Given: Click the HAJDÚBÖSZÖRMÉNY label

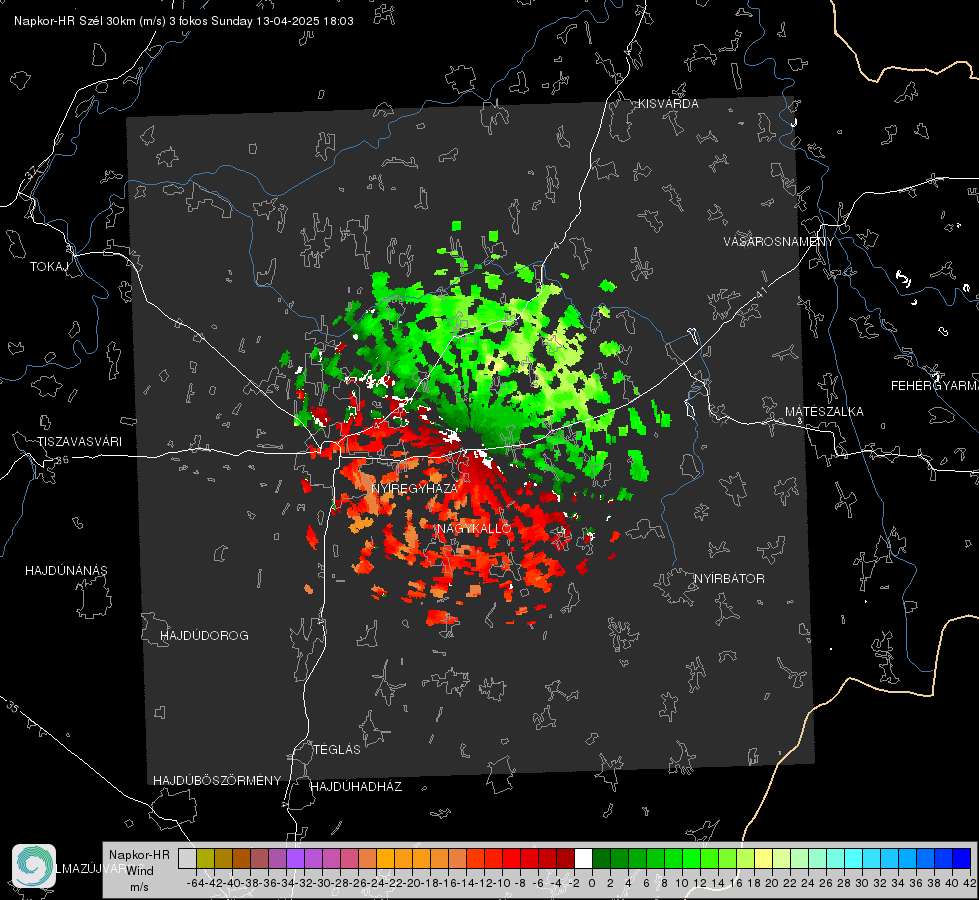Looking at the screenshot, I should coord(217,781).
